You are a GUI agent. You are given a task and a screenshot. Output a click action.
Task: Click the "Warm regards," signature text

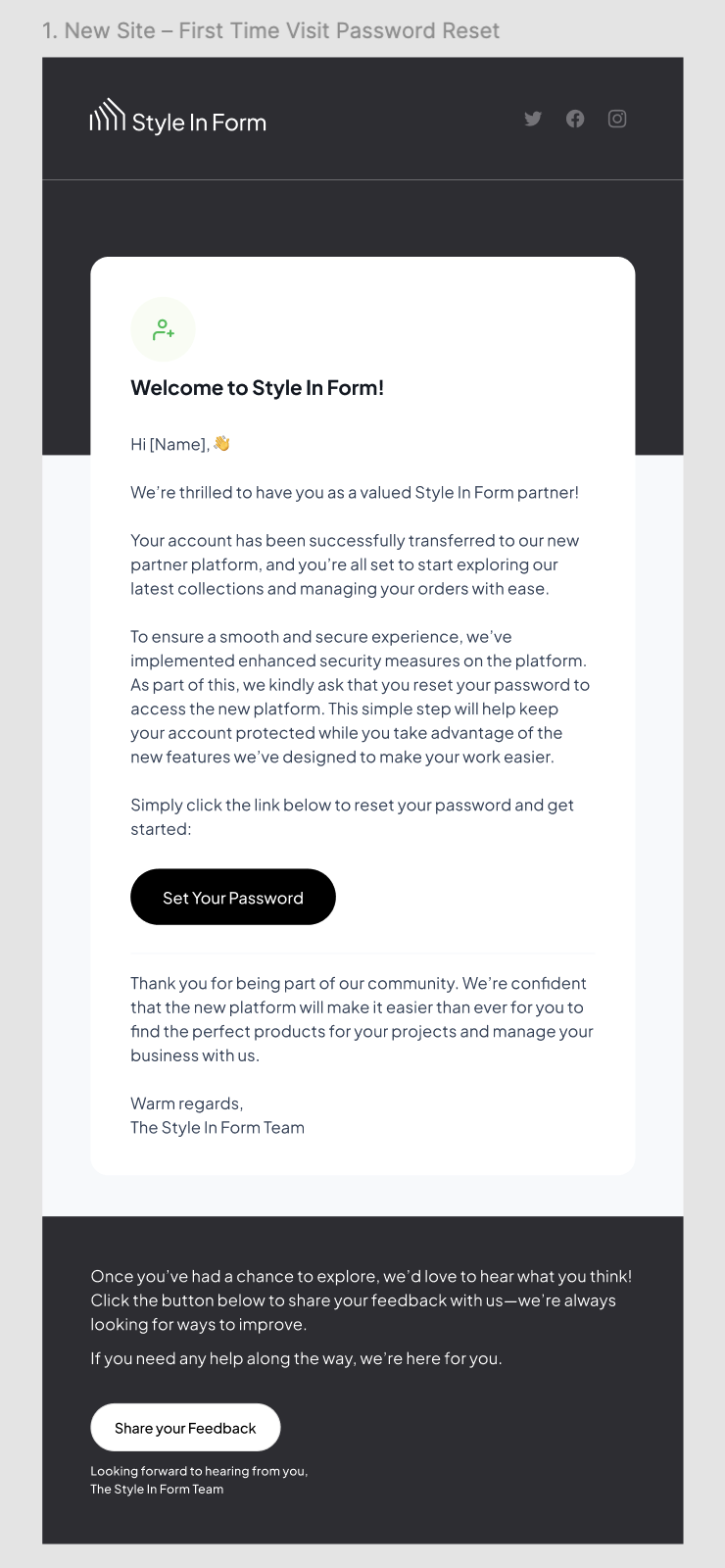187,1103
